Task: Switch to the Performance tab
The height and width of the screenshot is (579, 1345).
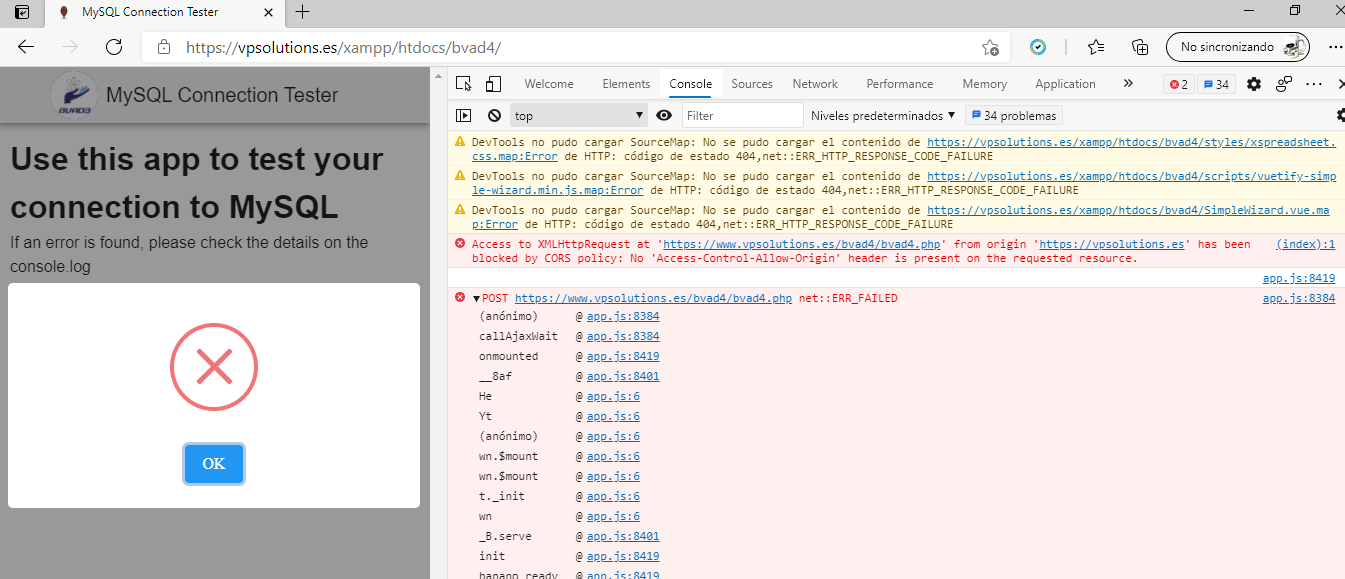Action: (x=900, y=84)
